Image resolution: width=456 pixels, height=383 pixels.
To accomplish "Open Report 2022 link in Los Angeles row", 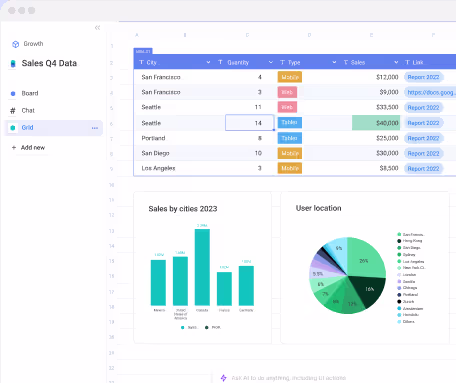I will [423, 169].
